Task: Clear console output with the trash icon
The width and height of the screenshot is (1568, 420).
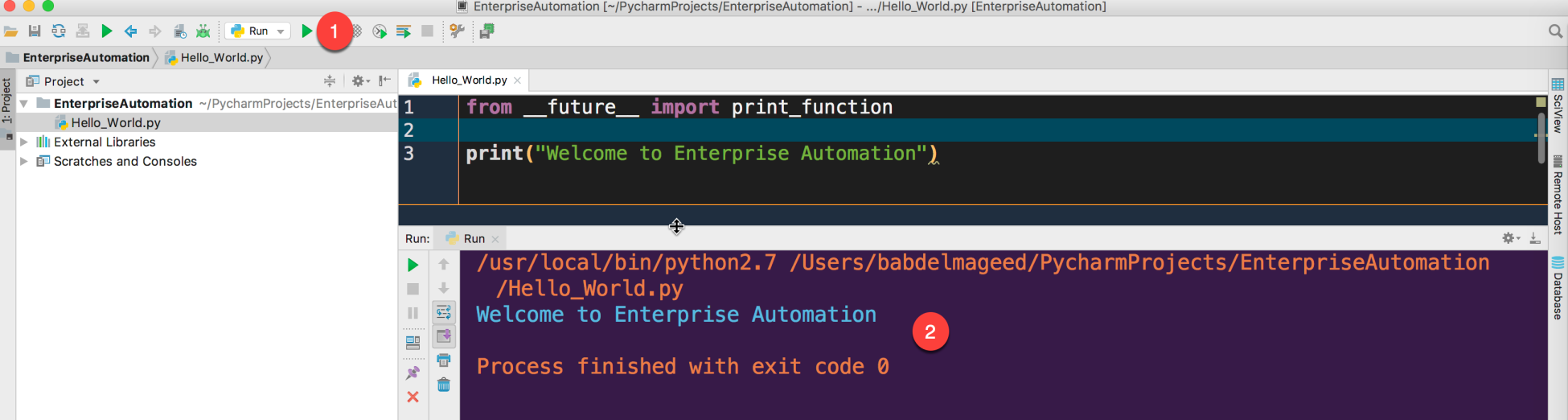Action: 443,385
